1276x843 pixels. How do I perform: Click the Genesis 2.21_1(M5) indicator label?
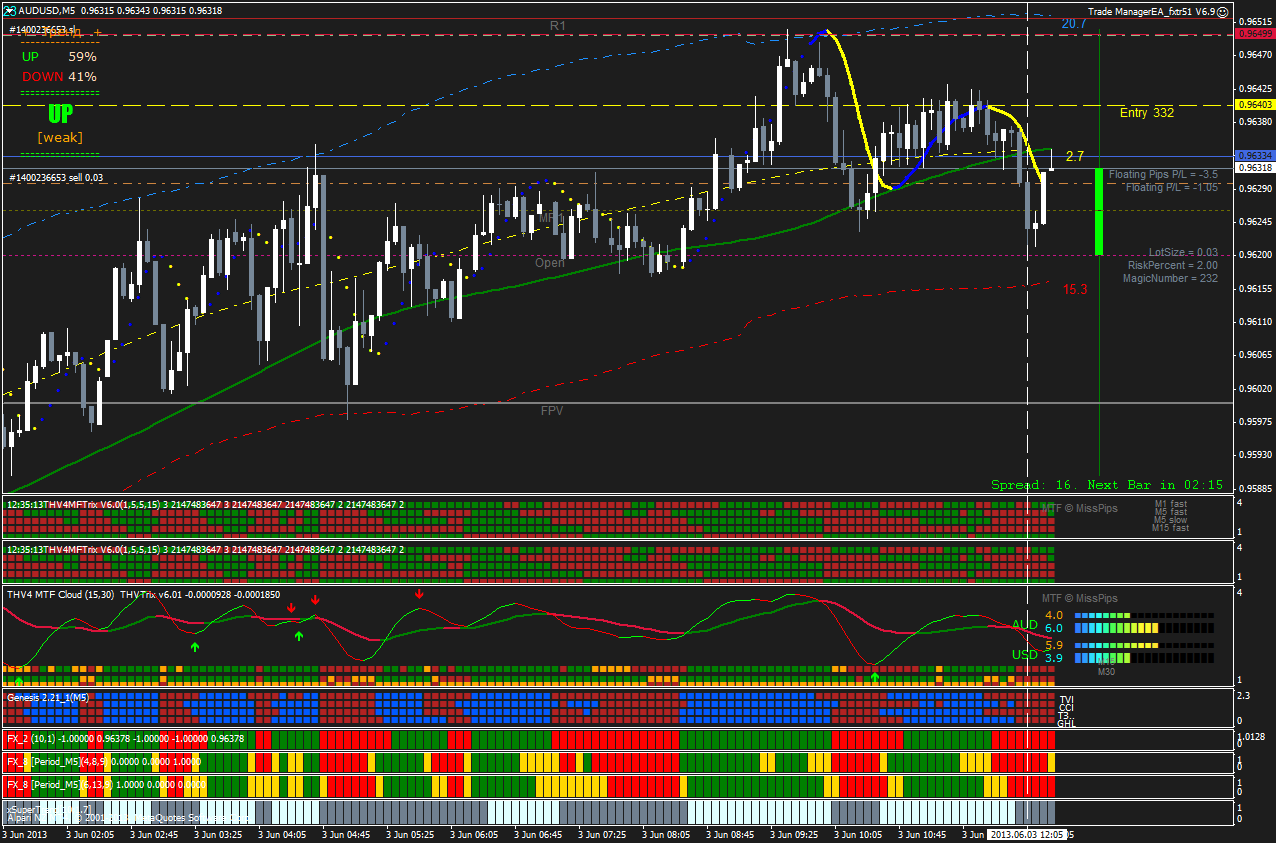pos(47,697)
